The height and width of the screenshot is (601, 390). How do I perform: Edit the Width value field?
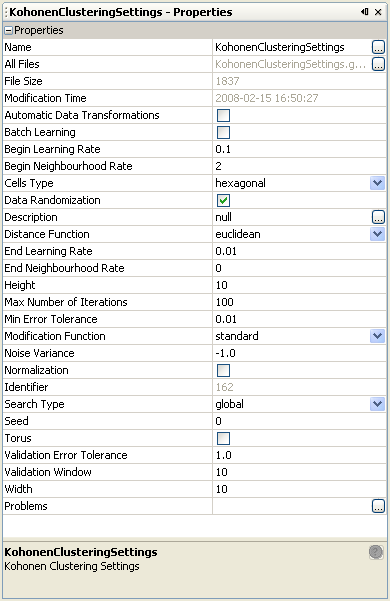(x=300, y=489)
